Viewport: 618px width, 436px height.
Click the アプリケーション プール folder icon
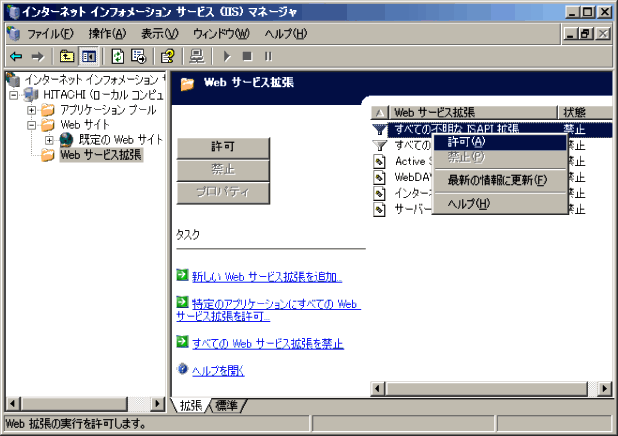click(x=48, y=110)
